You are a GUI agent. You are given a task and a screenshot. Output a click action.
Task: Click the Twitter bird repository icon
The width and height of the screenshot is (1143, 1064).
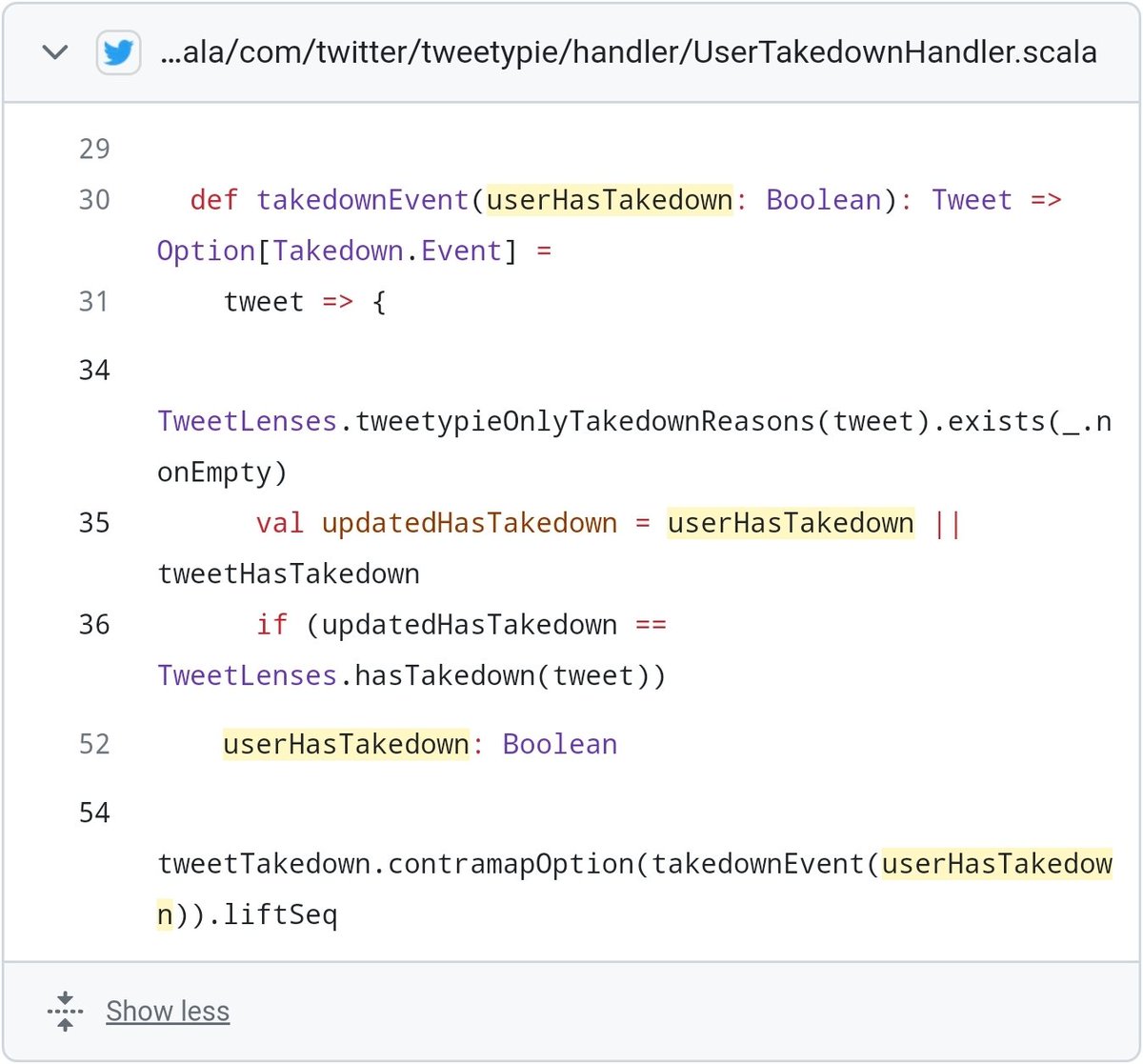[118, 52]
